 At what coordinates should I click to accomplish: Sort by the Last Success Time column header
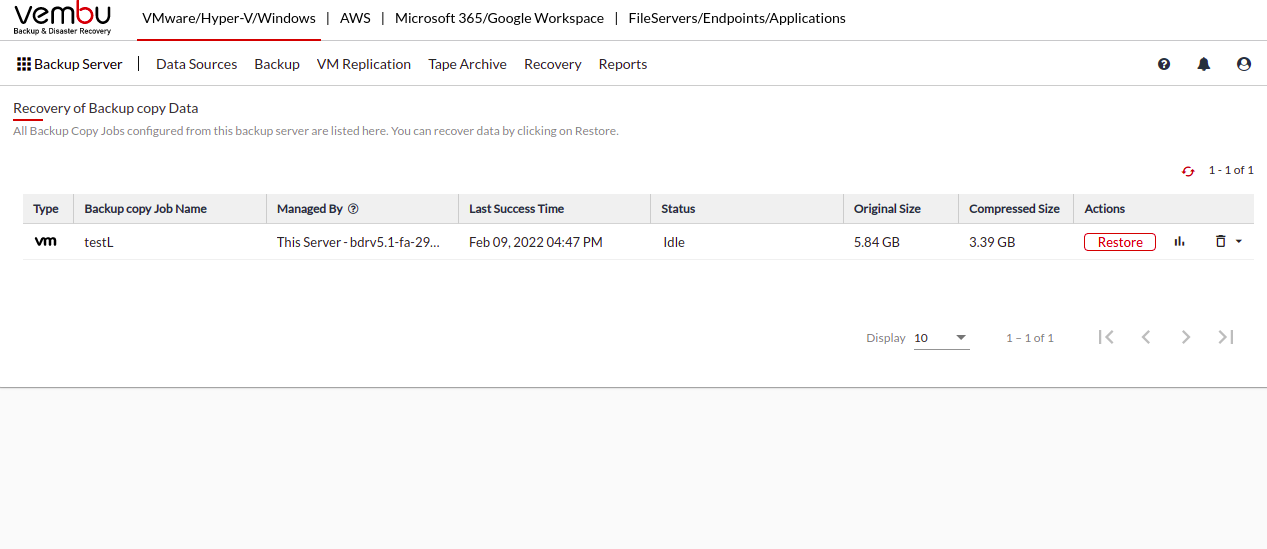pos(516,209)
